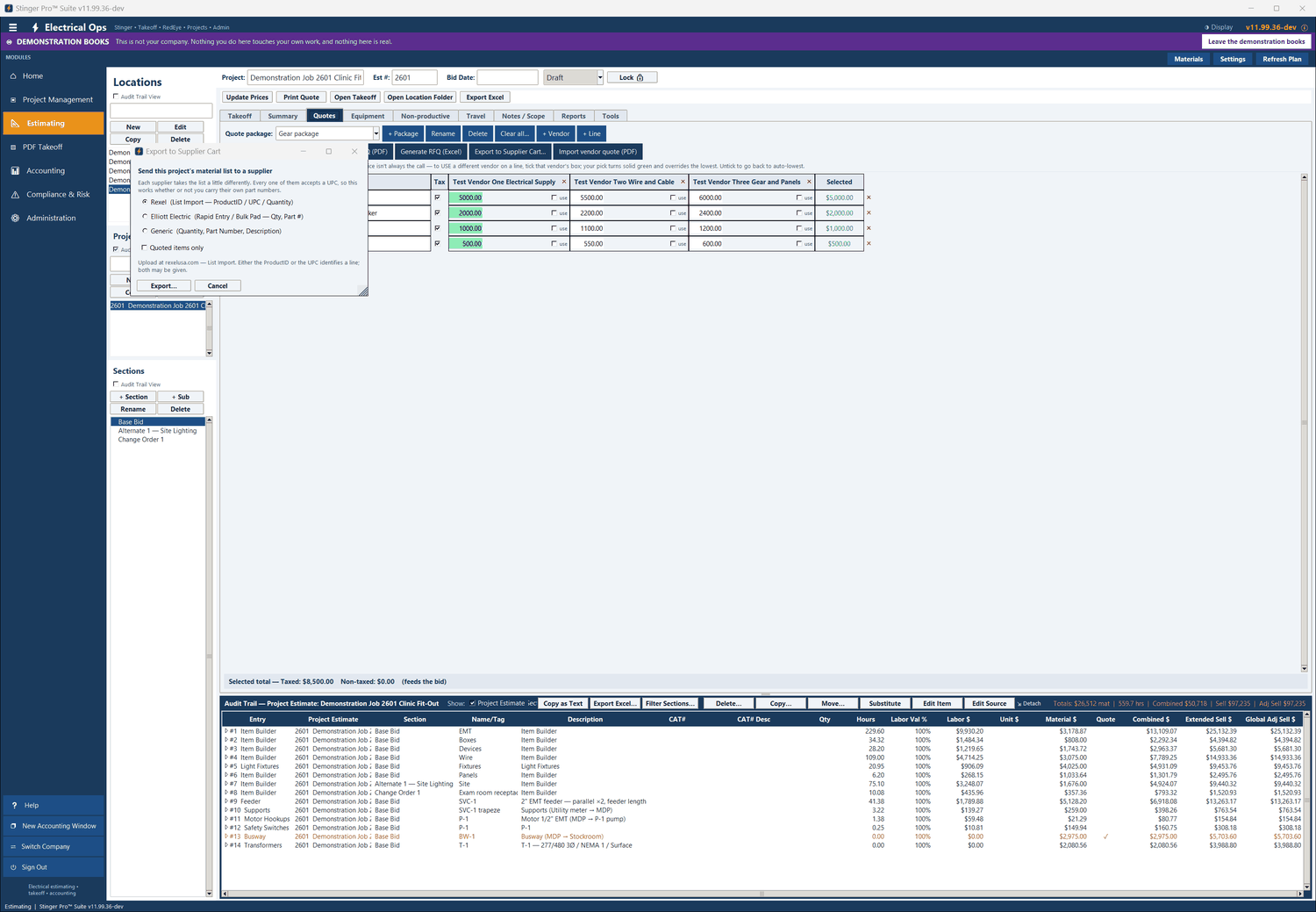Viewport: 1316px width, 912px height.
Task: Tick the Sections Audit Trail View checkbox
Action: 116,384
